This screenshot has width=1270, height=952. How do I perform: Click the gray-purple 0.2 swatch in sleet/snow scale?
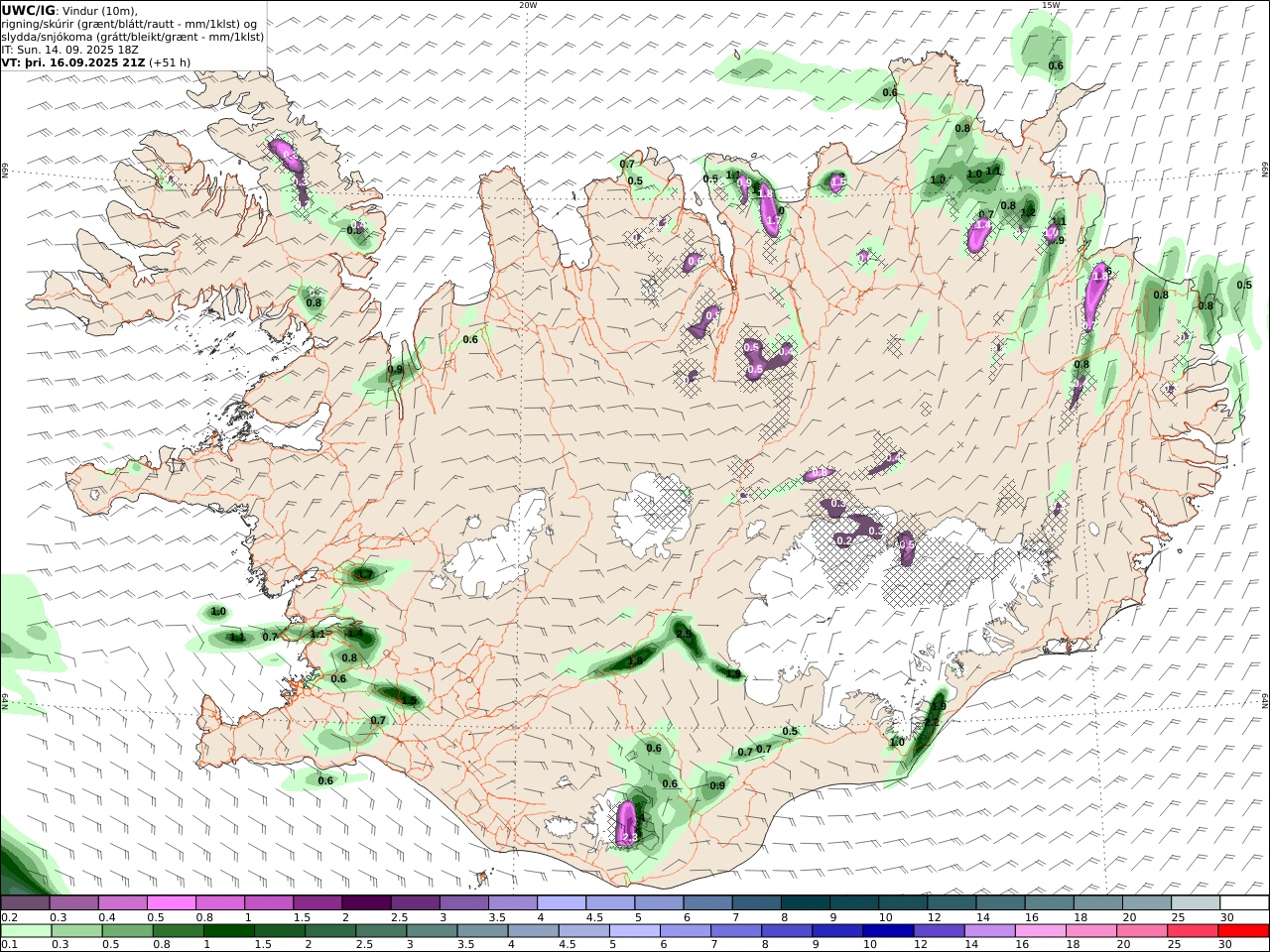coord(25,903)
